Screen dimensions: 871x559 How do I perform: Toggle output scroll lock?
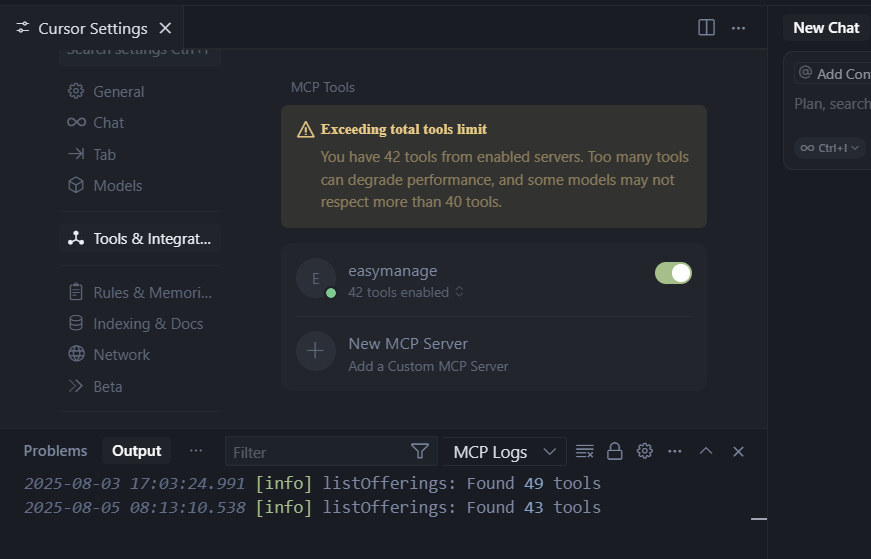coord(614,451)
